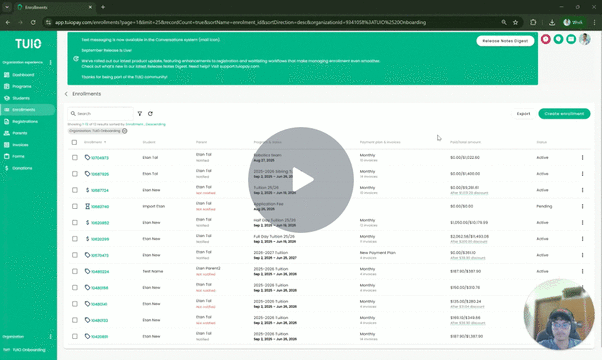
Task: Go to Students in the sidebar
Action: (21, 98)
